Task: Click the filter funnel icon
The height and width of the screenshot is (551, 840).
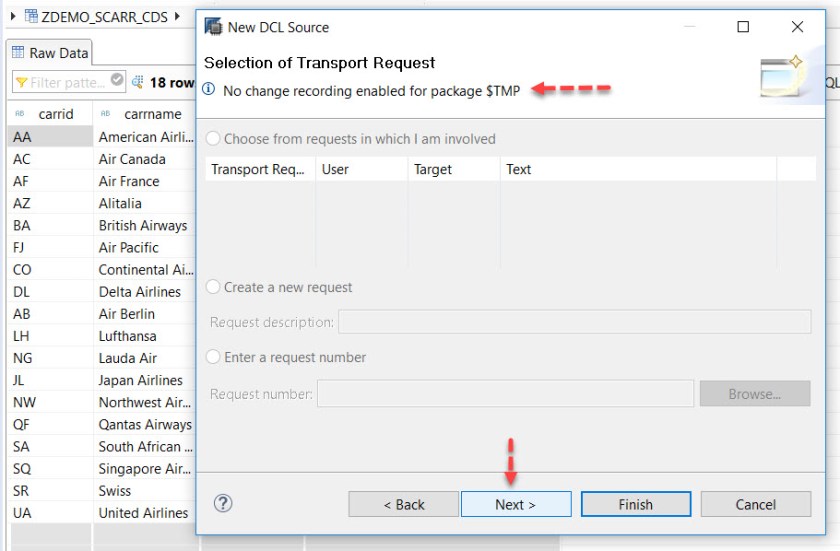Action: [21, 82]
